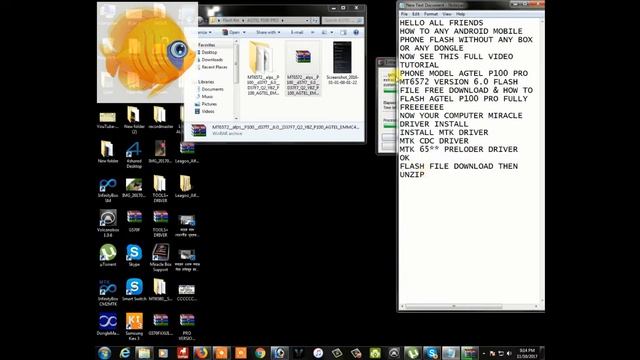Click the Windows Start button
This screenshot has width=640, height=360.
tap(104, 353)
